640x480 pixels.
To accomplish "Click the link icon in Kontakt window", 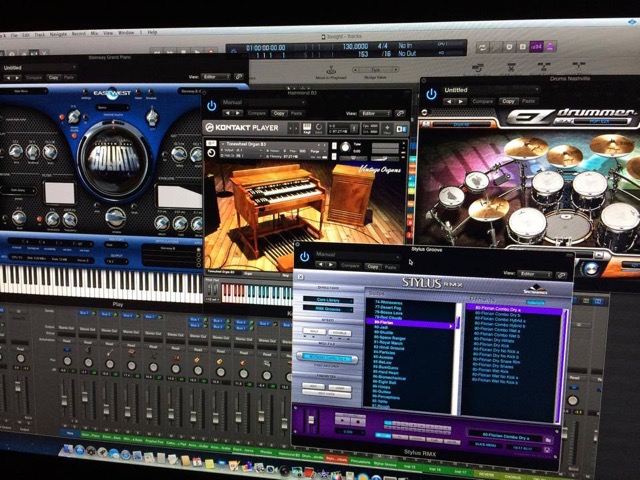I will [400, 114].
